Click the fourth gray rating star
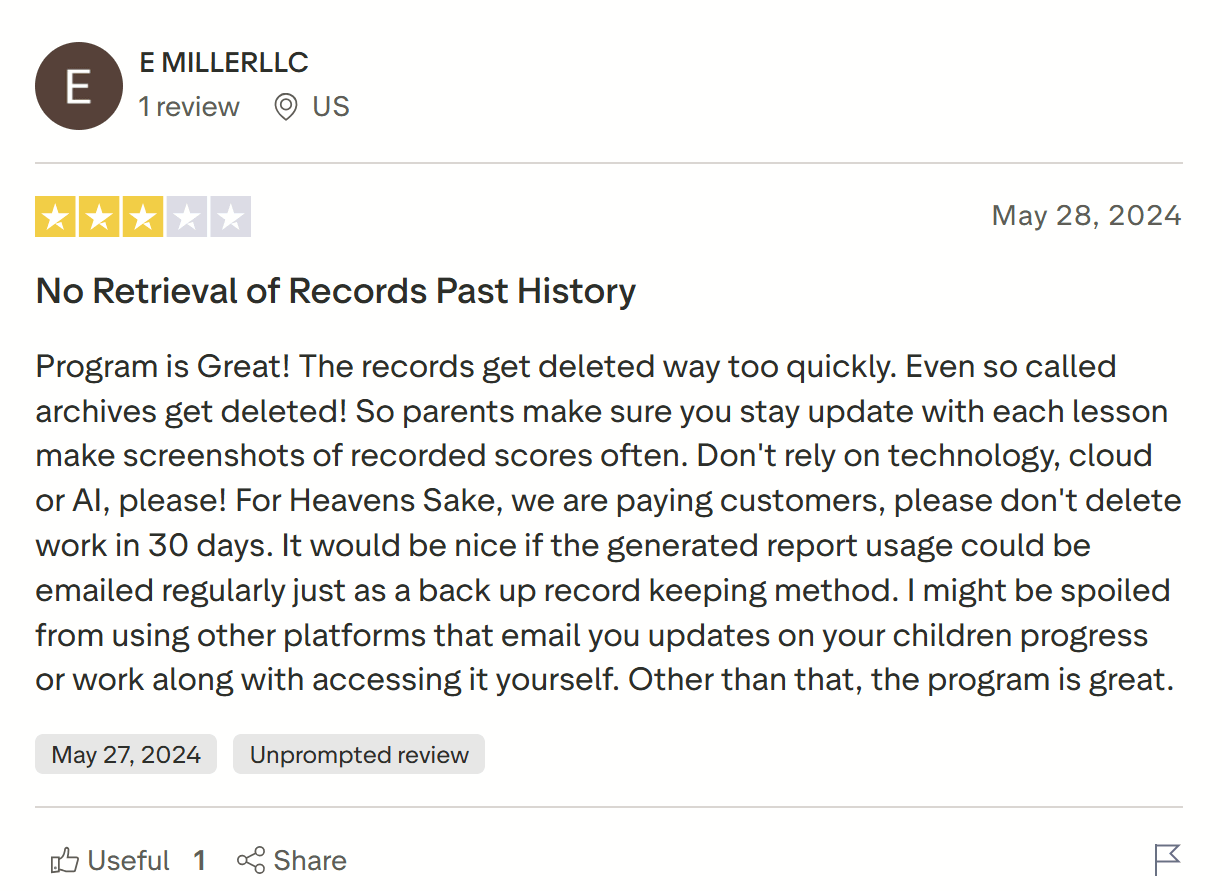1222x891 pixels. point(187,217)
